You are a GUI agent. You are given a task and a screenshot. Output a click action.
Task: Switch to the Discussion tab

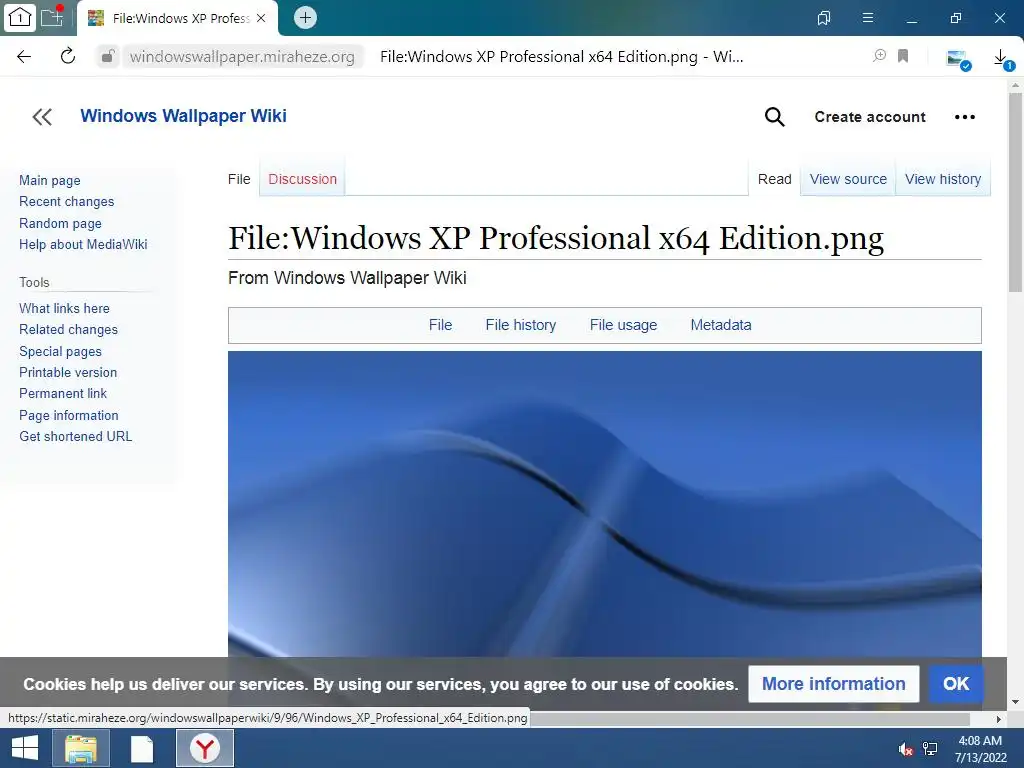302,179
